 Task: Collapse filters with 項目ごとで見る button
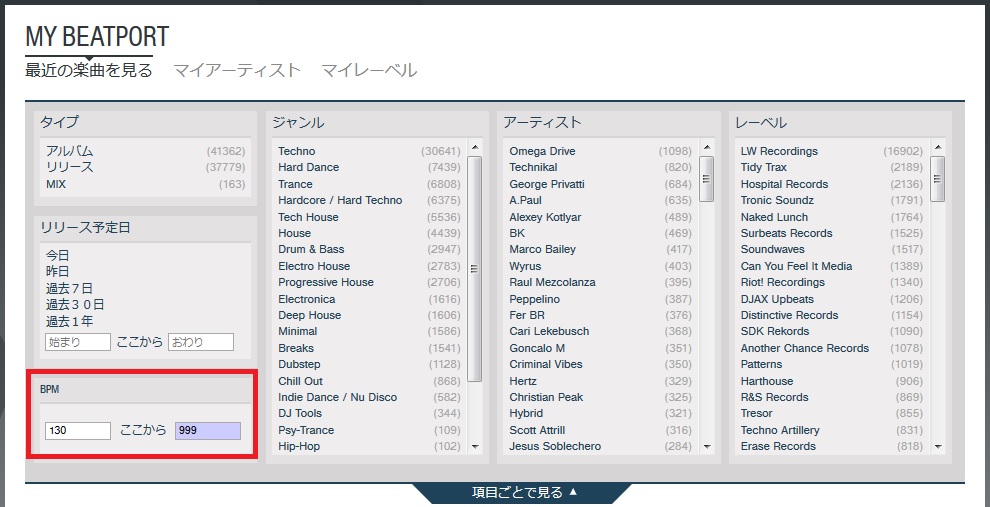524,492
